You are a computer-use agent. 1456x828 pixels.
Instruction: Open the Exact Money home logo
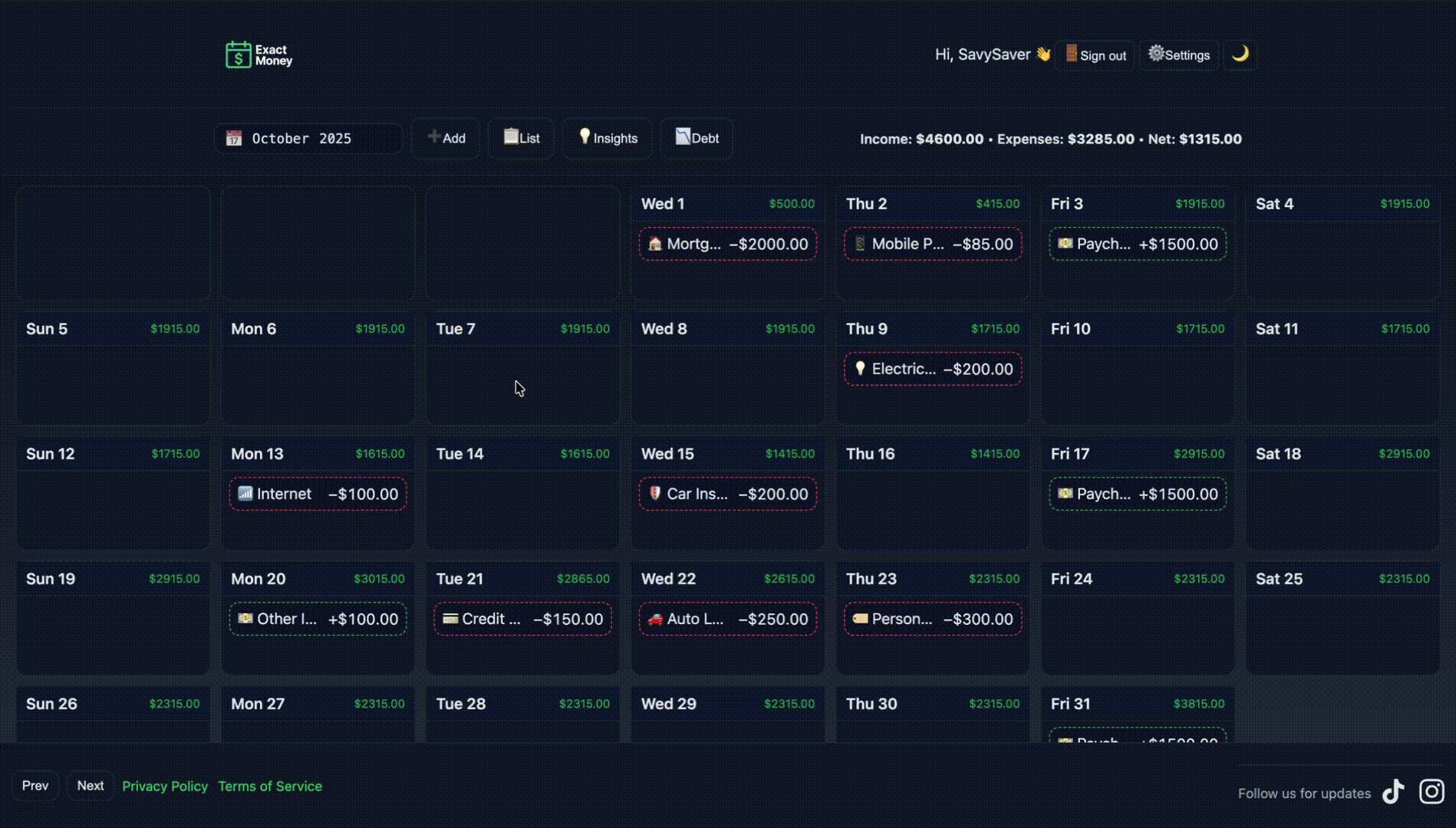pos(258,54)
